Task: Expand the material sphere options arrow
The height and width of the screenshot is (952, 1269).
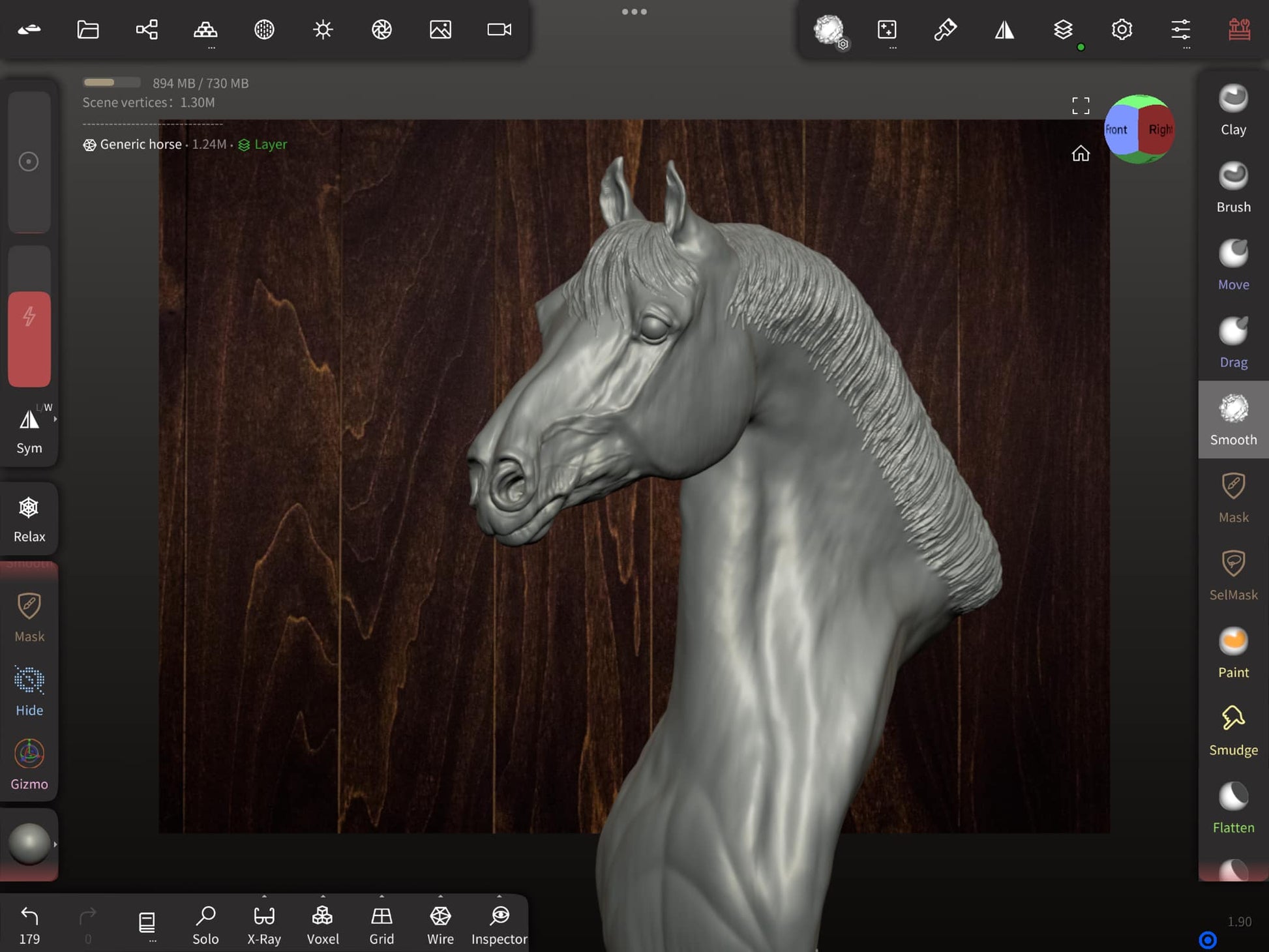Action: 55,844
